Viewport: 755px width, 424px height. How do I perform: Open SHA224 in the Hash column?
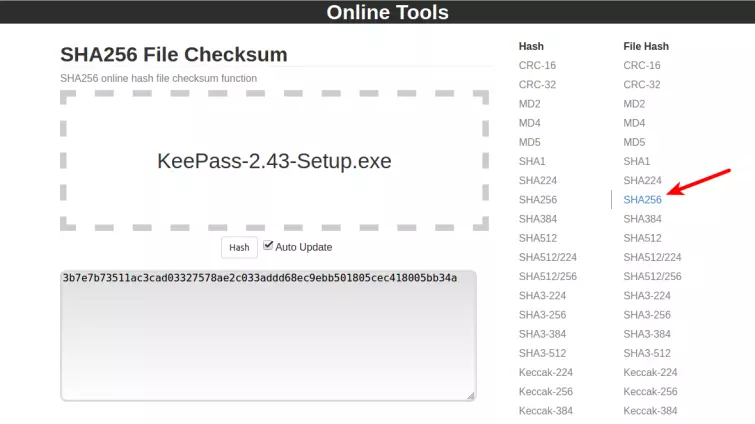537,180
